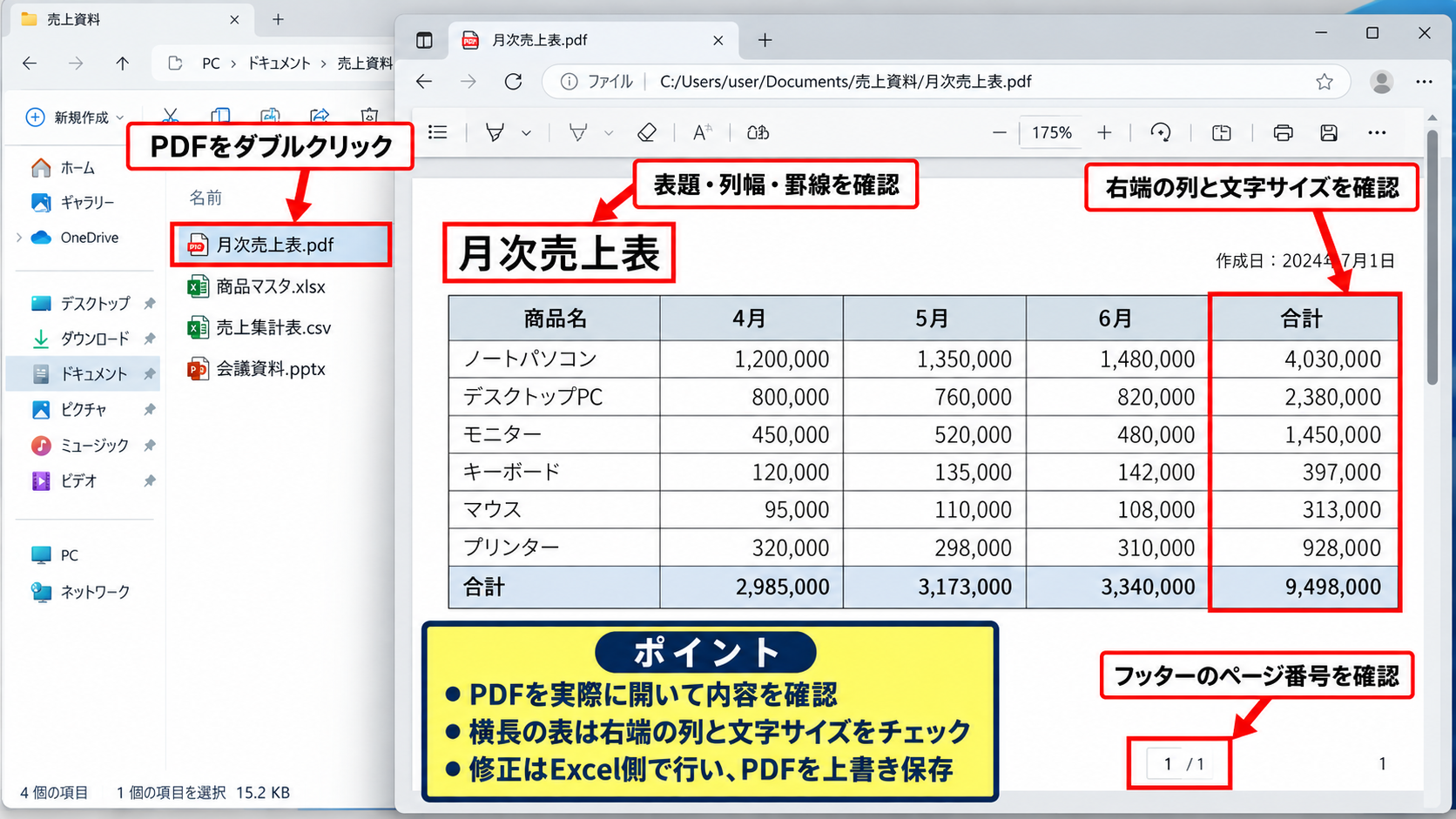Click ドキュメント in Explorer breadcrumb
The height and width of the screenshot is (819, 1456).
pos(279,63)
